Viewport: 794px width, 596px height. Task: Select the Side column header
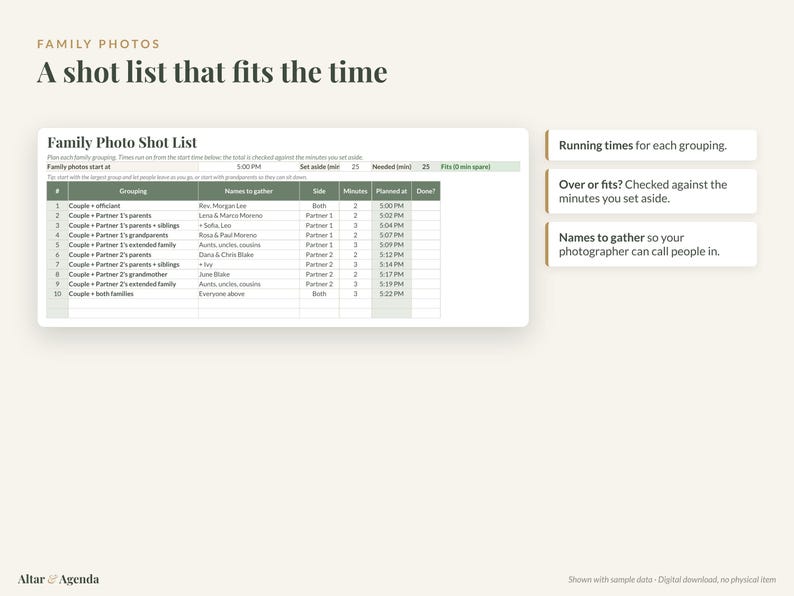[319, 191]
